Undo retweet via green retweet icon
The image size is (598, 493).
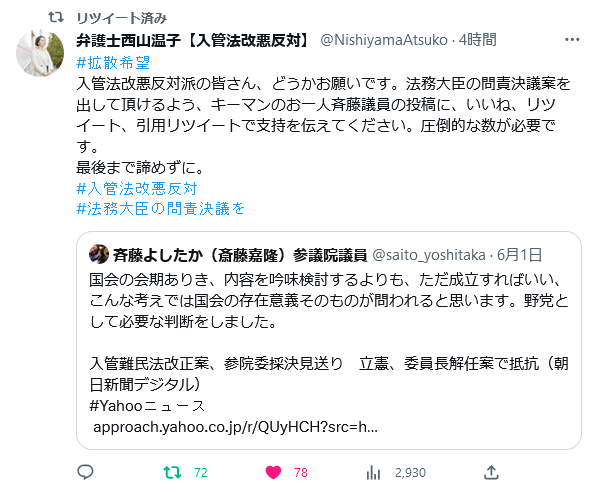[172, 473]
